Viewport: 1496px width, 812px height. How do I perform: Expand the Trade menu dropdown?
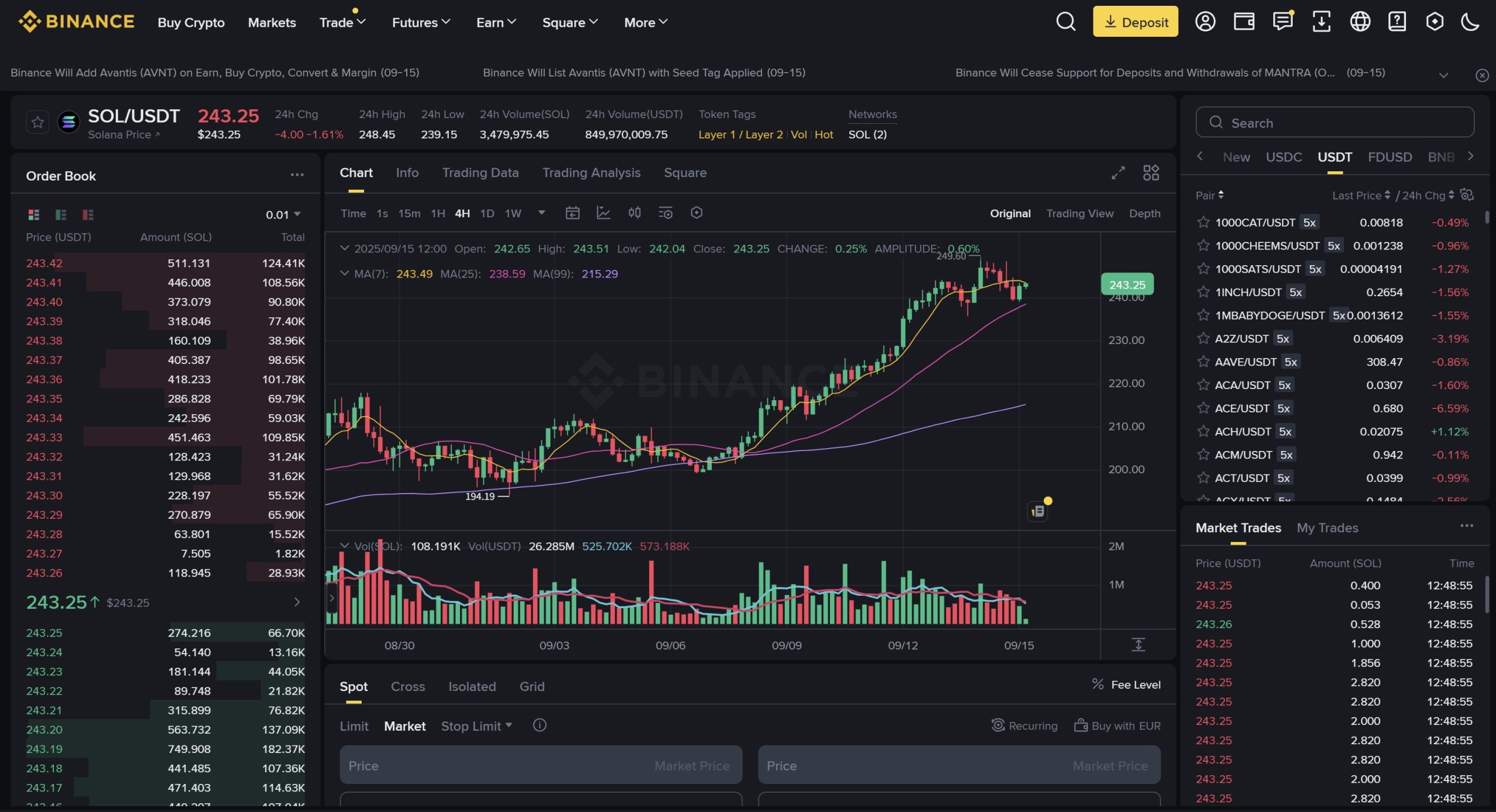pyautogui.click(x=342, y=22)
